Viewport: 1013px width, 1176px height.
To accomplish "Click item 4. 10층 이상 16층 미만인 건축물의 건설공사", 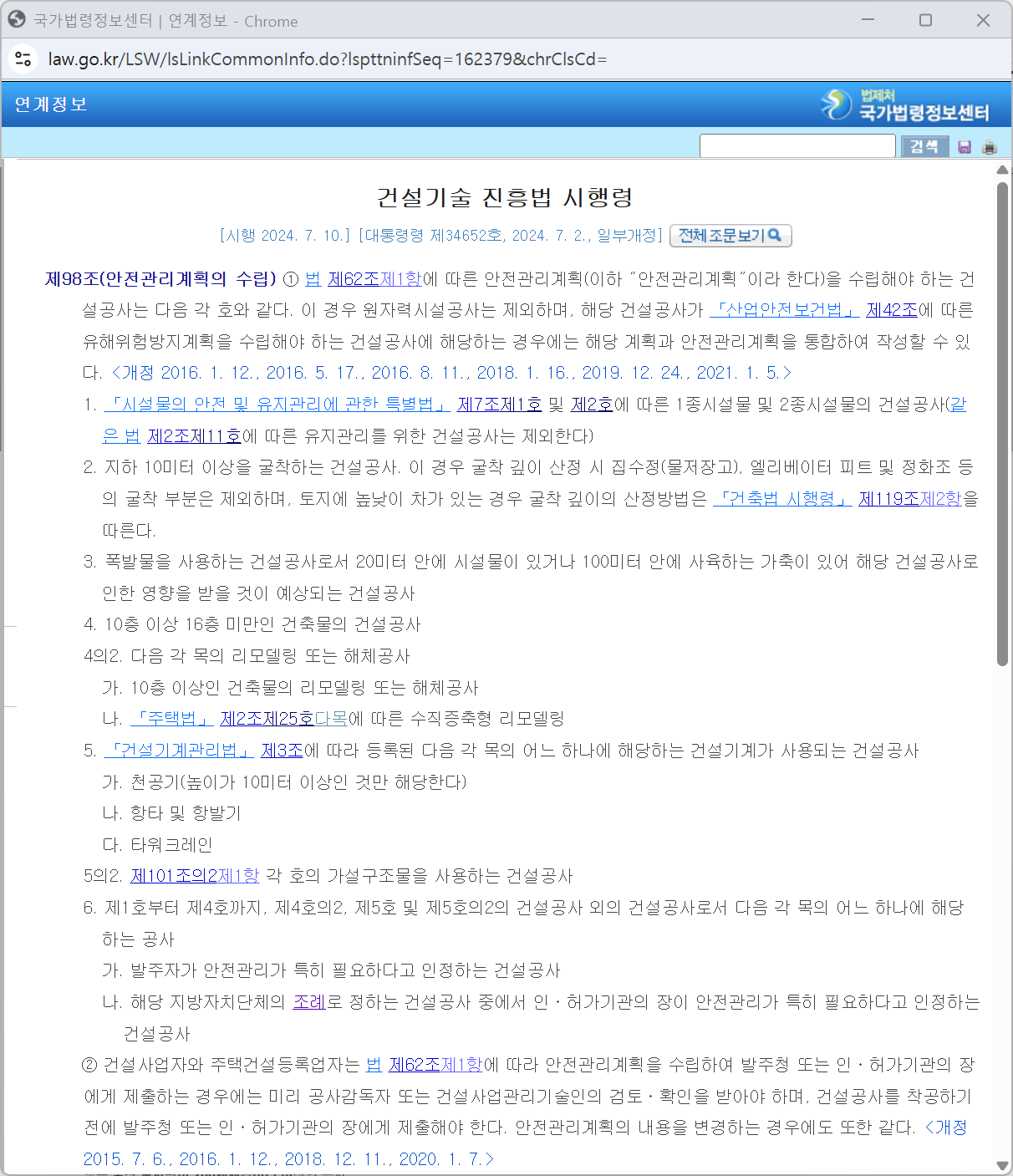I will [252, 624].
